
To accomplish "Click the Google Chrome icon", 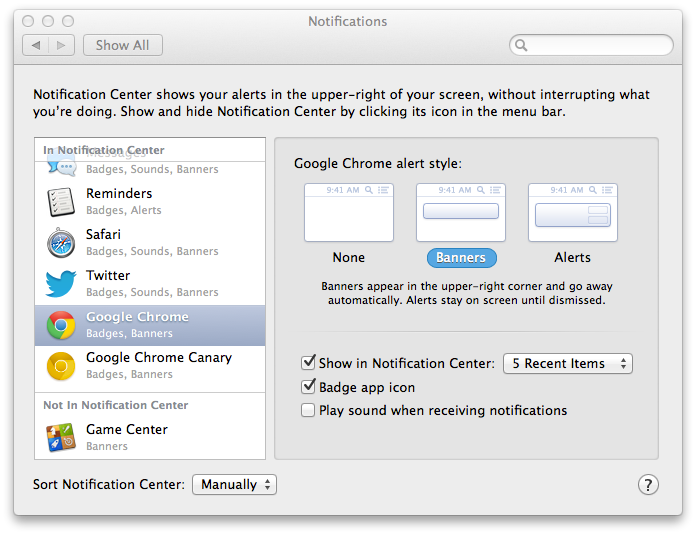I will click(x=61, y=325).
